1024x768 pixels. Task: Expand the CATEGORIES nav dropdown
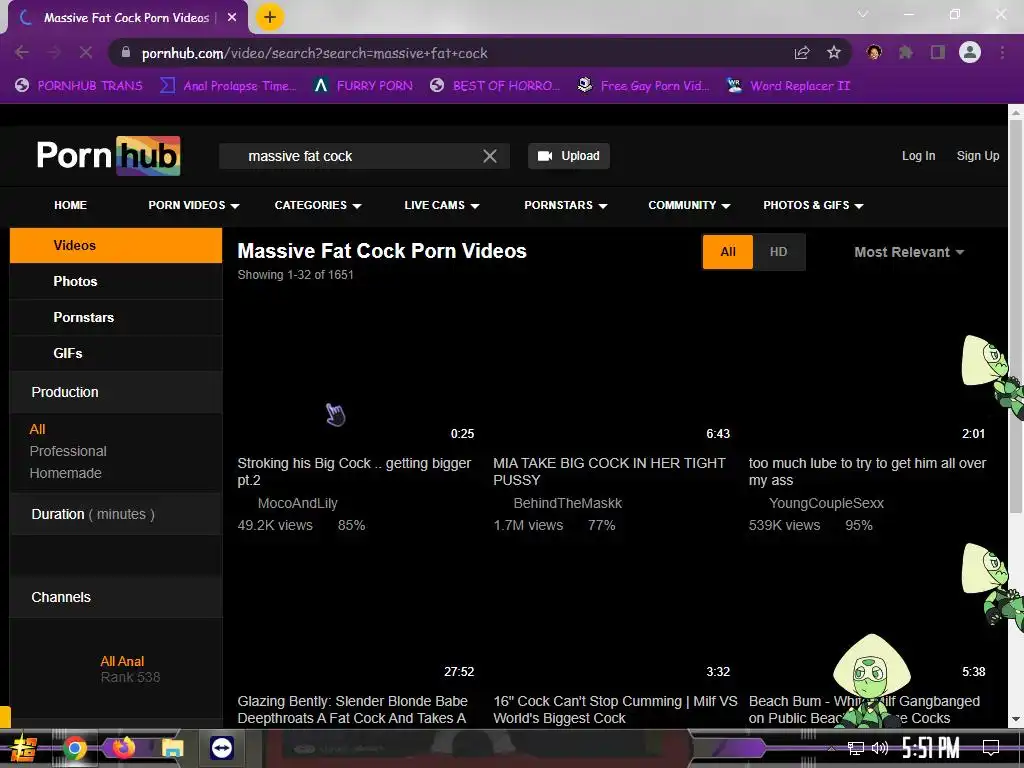318,205
